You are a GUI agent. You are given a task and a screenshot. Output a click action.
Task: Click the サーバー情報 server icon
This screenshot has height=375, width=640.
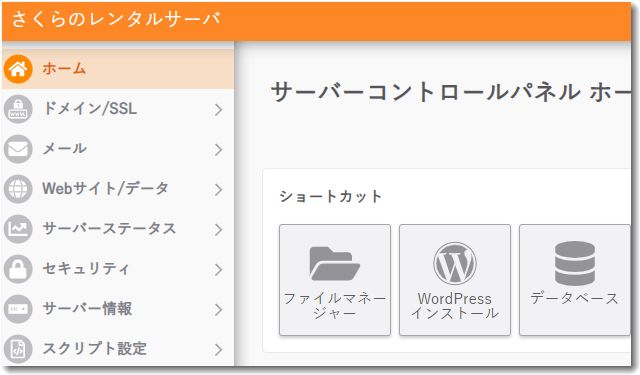pos(18,309)
